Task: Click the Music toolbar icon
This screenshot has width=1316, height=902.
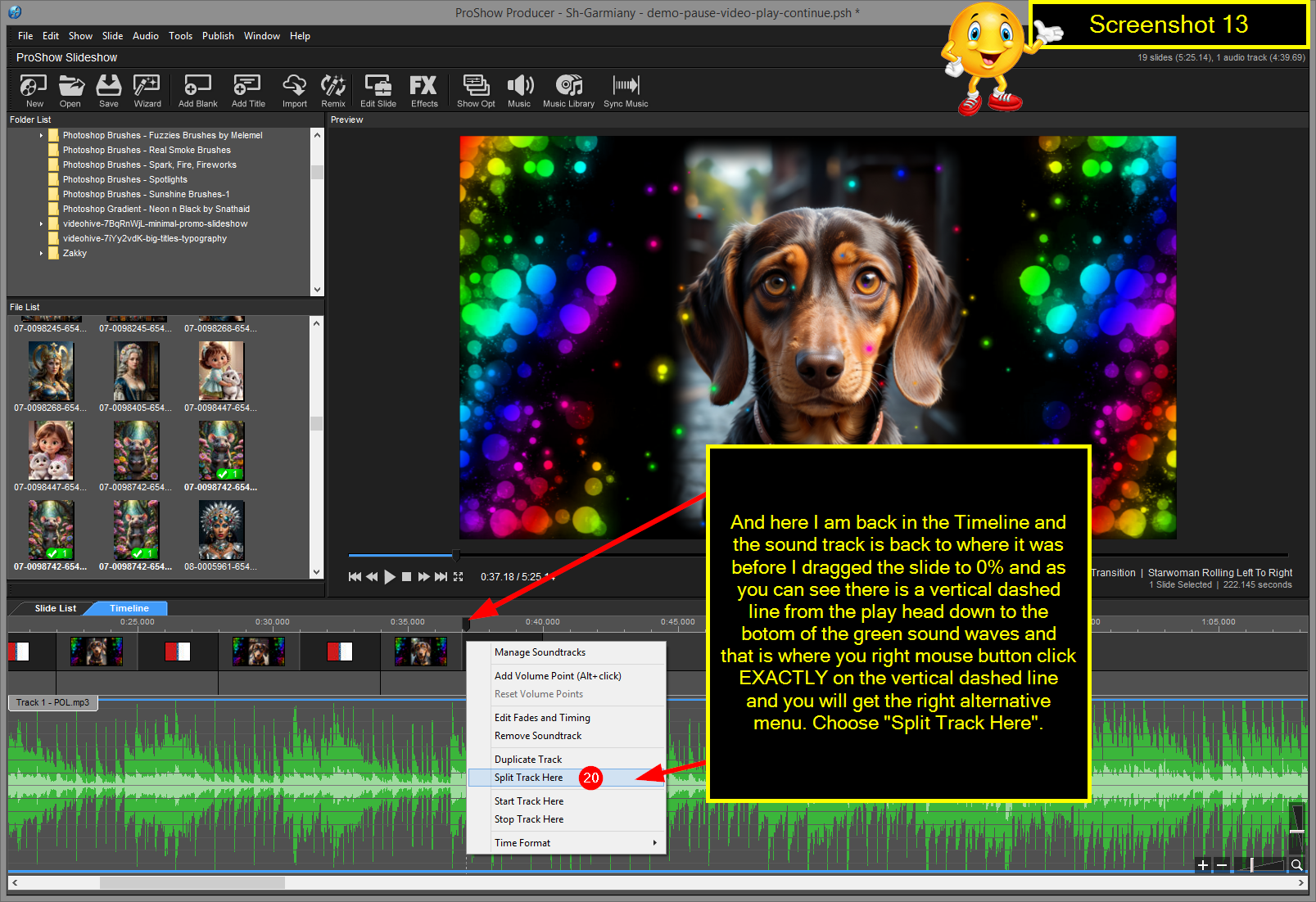Action: 519,90
